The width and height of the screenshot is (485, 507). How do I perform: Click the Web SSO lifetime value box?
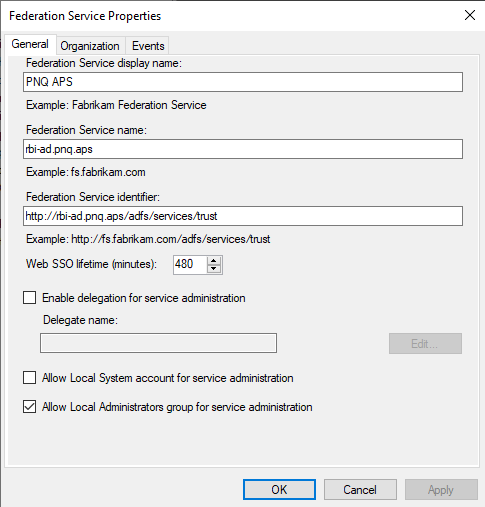tap(190, 265)
